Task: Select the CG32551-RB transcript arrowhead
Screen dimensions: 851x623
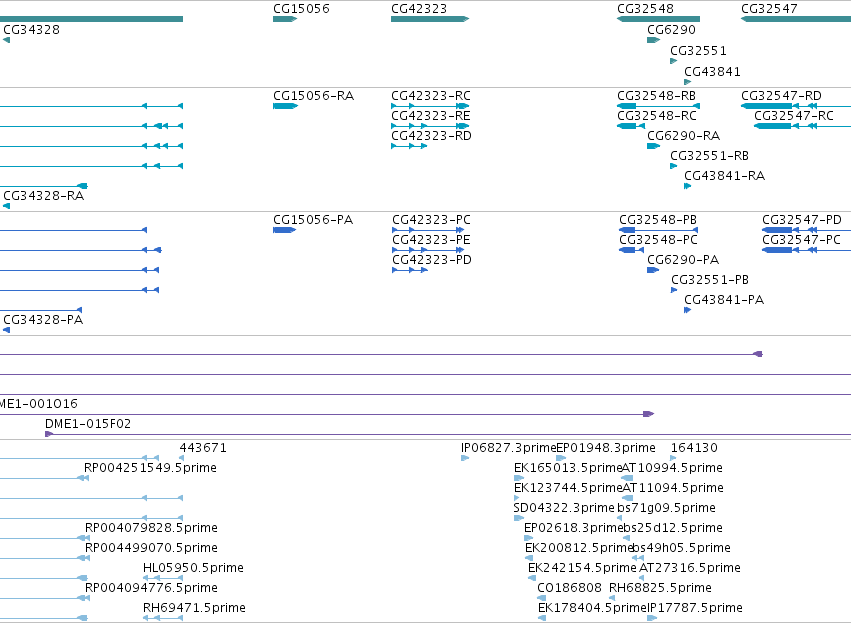Action: click(x=674, y=166)
